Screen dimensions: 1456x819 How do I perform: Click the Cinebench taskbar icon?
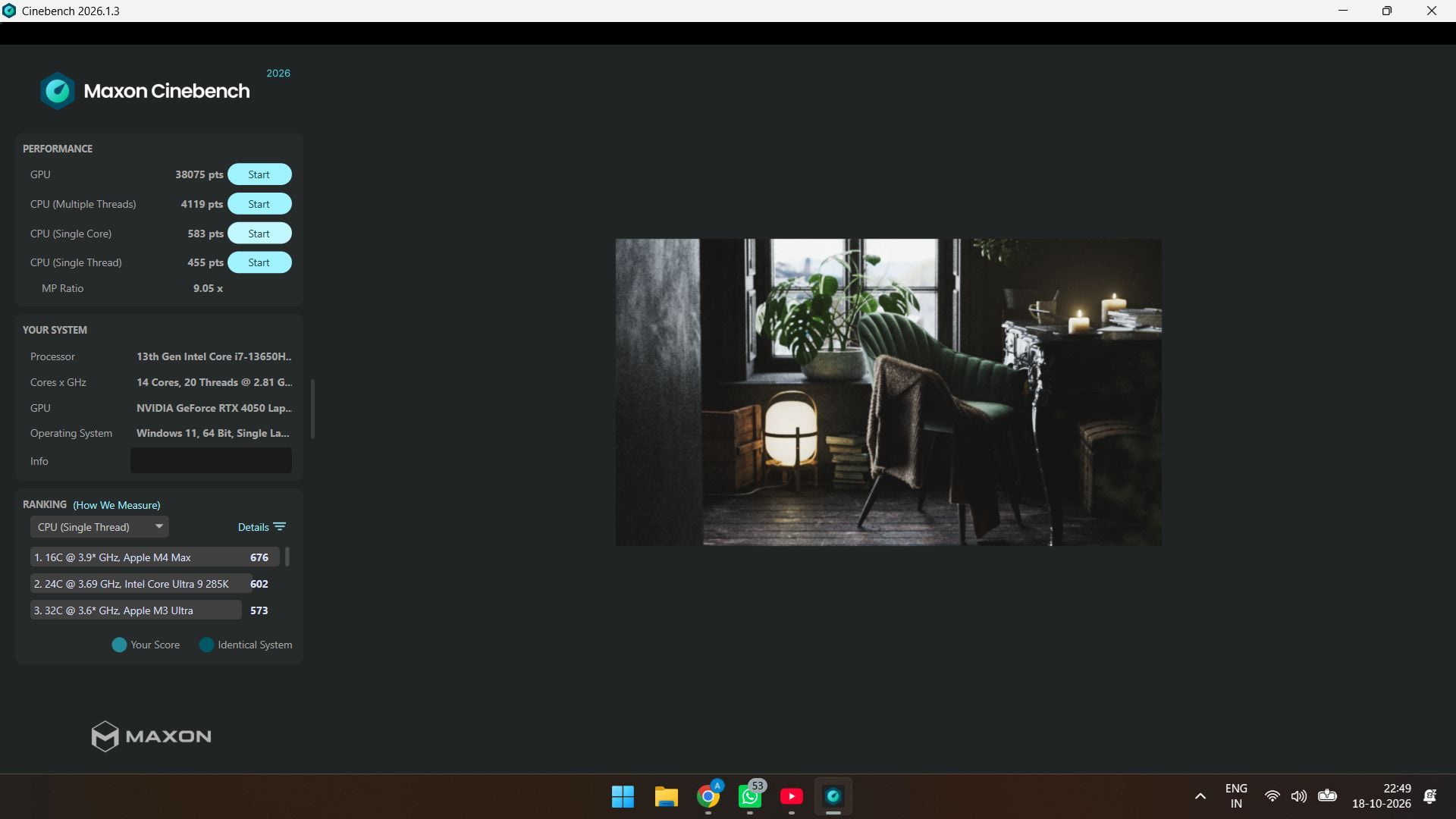(x=833, y=796)
